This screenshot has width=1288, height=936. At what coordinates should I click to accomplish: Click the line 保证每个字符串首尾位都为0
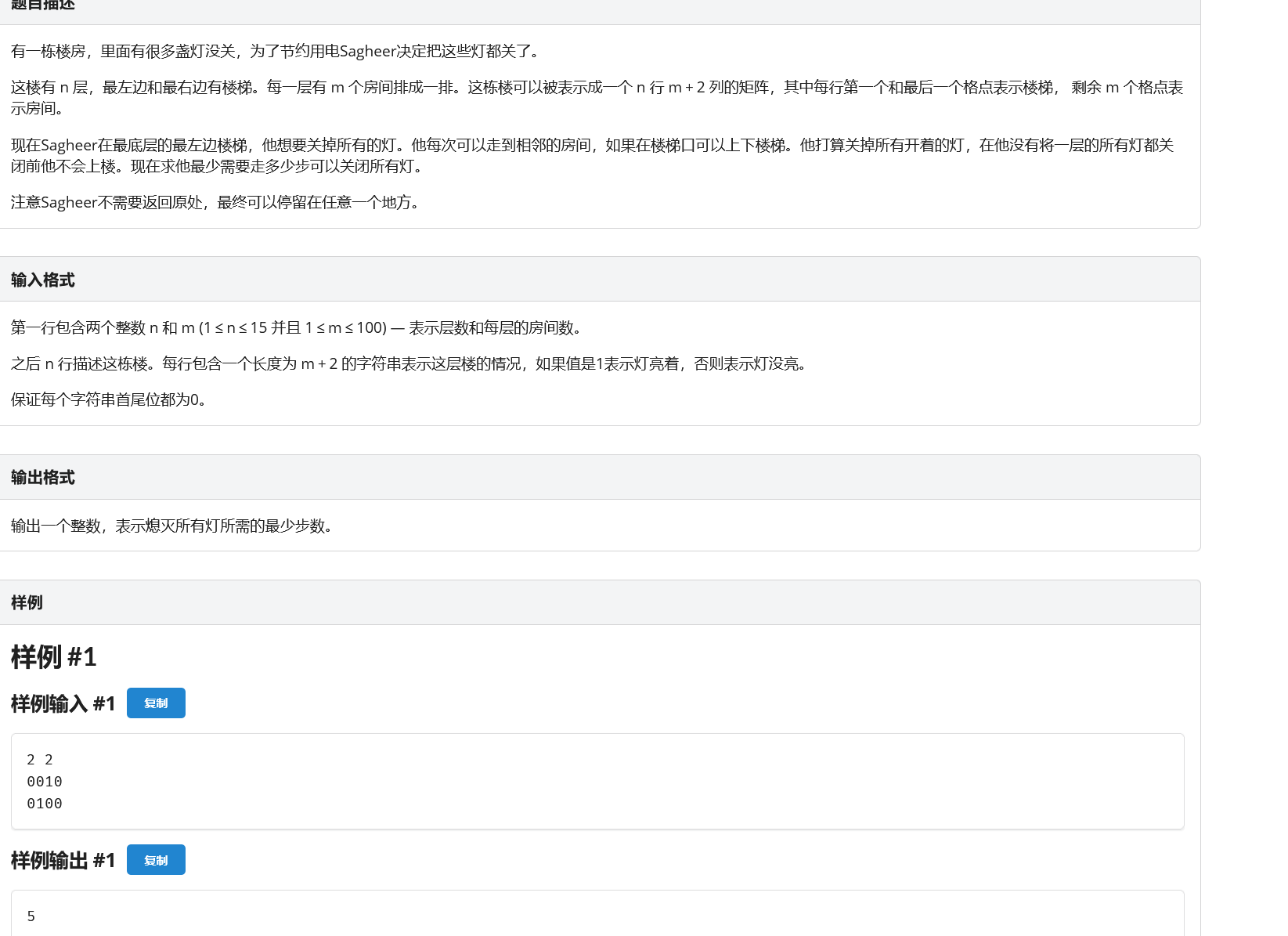[x=110, y=399]
